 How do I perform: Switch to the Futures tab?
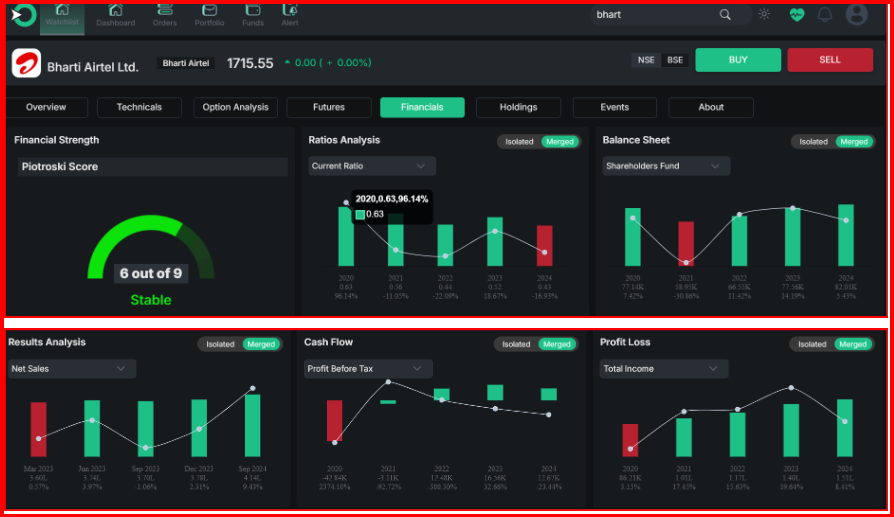point(329,107)
